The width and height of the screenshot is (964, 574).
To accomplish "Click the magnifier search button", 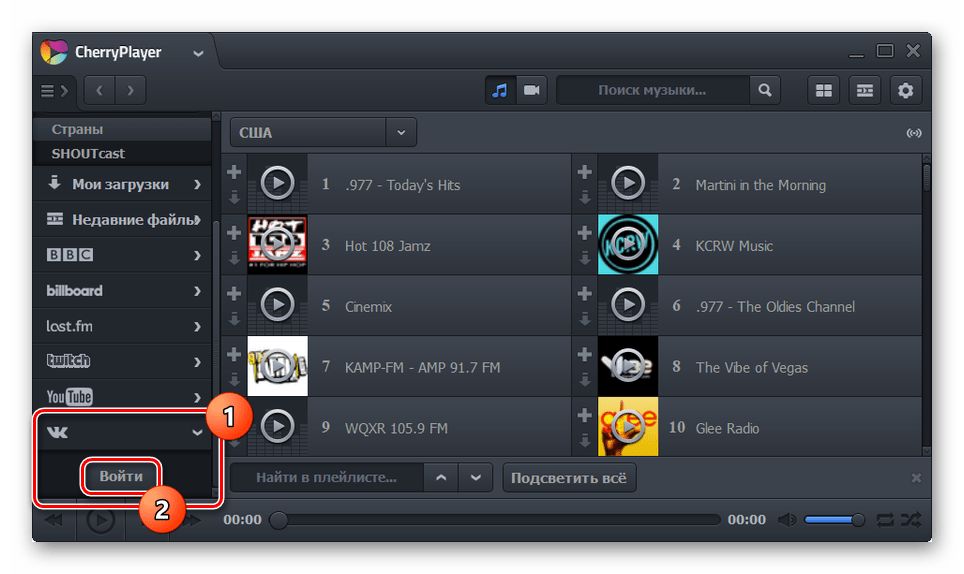I will point(765,90).
